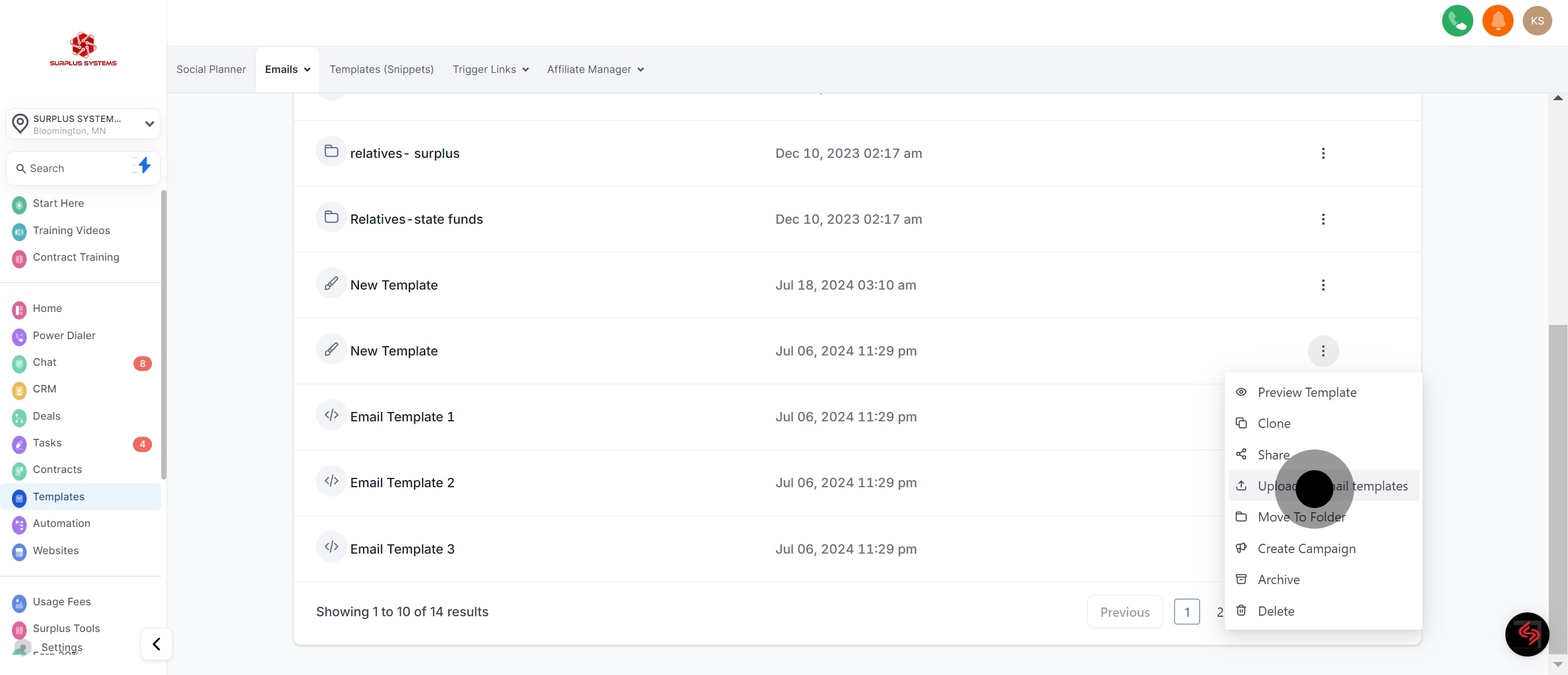Open the KS user avatar menu
The image size is (1568, 675).
pos(1537,21)
